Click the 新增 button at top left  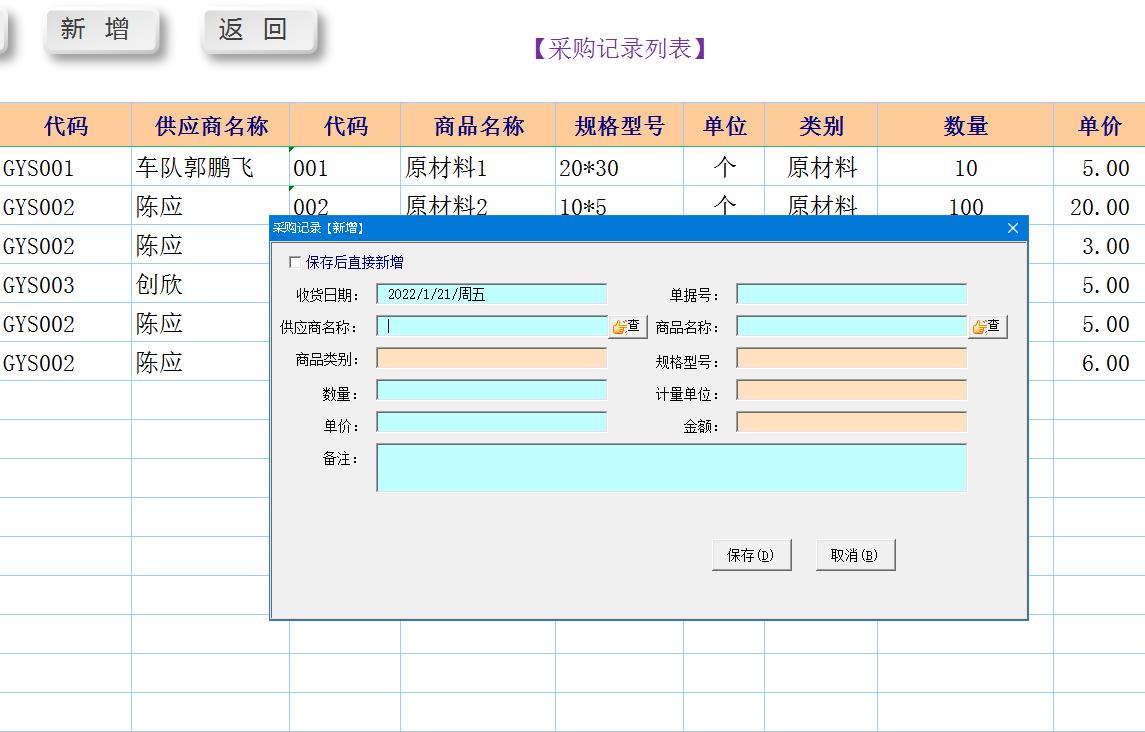[100, 28]
